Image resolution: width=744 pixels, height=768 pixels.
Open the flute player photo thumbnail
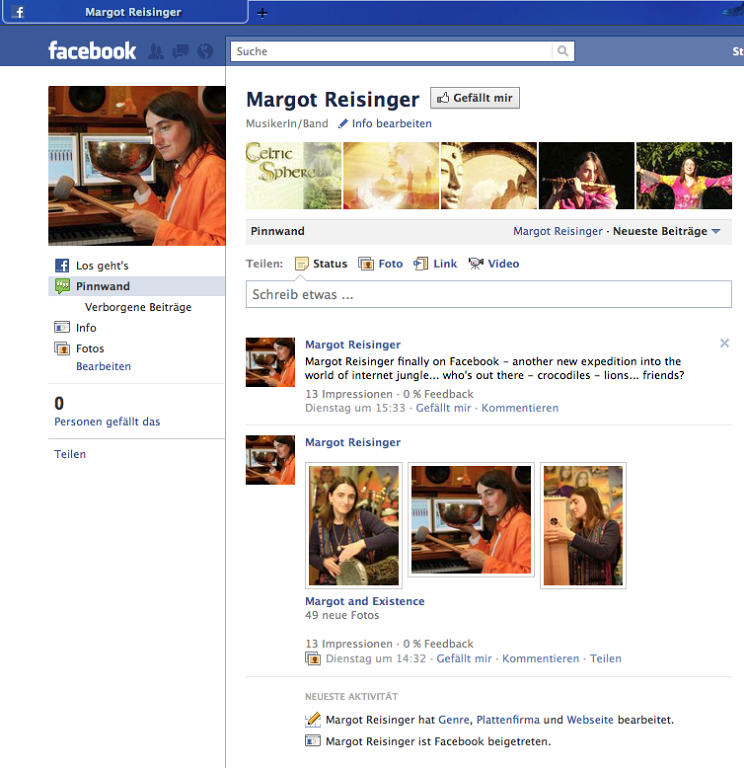coord(586,175)
